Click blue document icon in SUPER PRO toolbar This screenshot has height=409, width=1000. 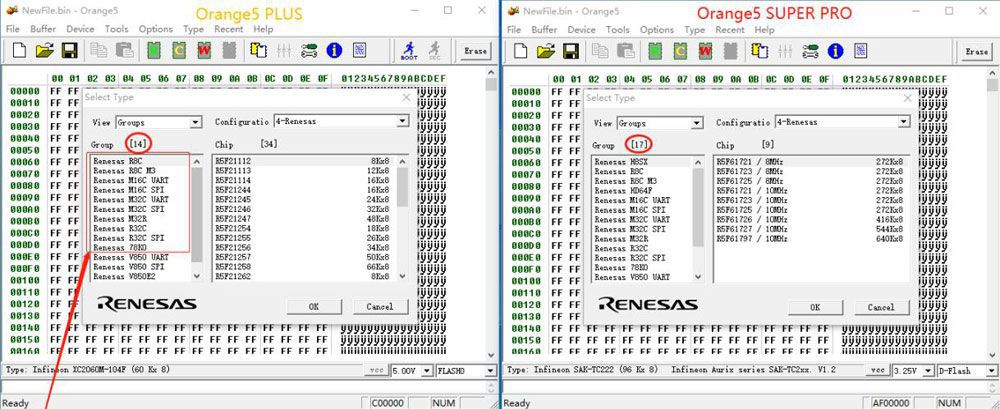point(861,51)
